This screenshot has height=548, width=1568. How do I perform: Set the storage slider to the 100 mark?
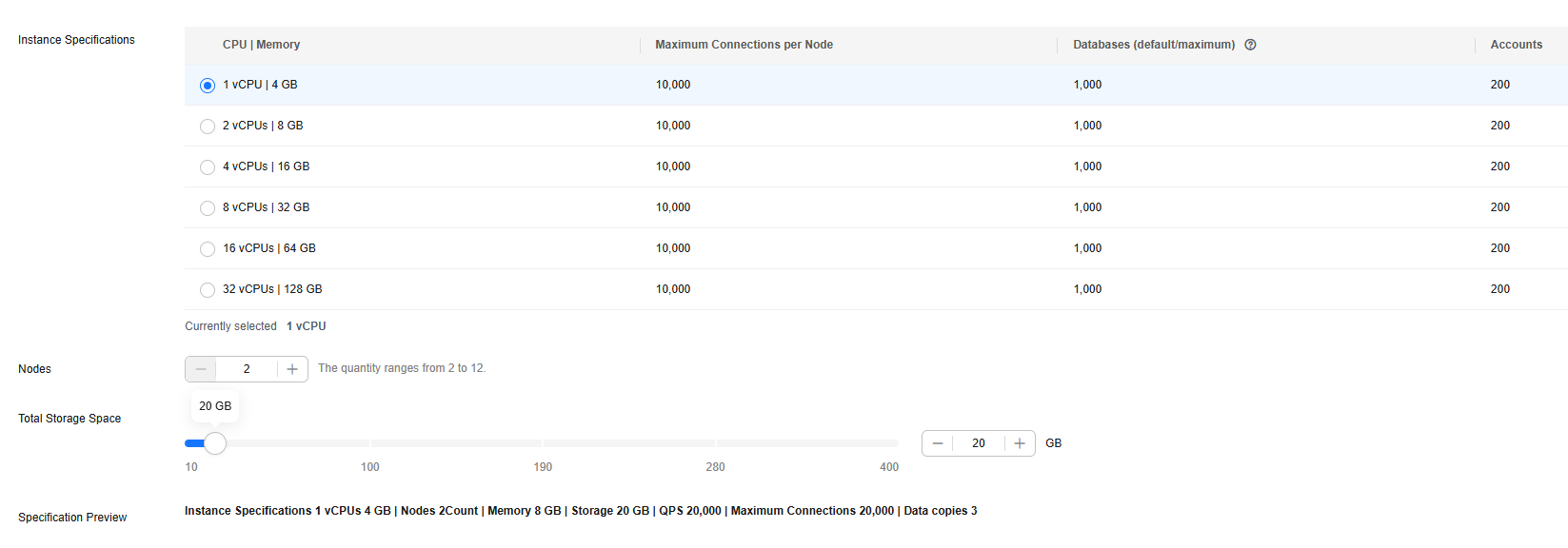click(x=370, y=443)
